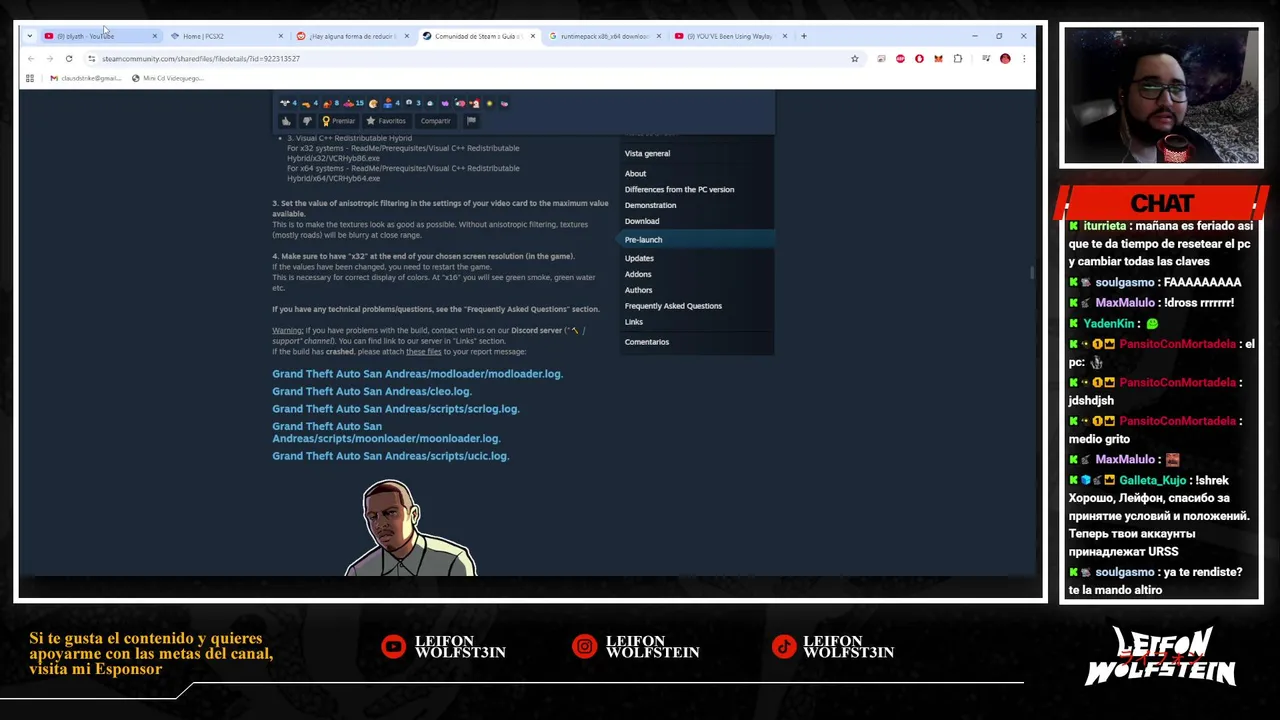1280x720 pixels.
Task: Open the 'Discord server' link
Action: (536, 330)
